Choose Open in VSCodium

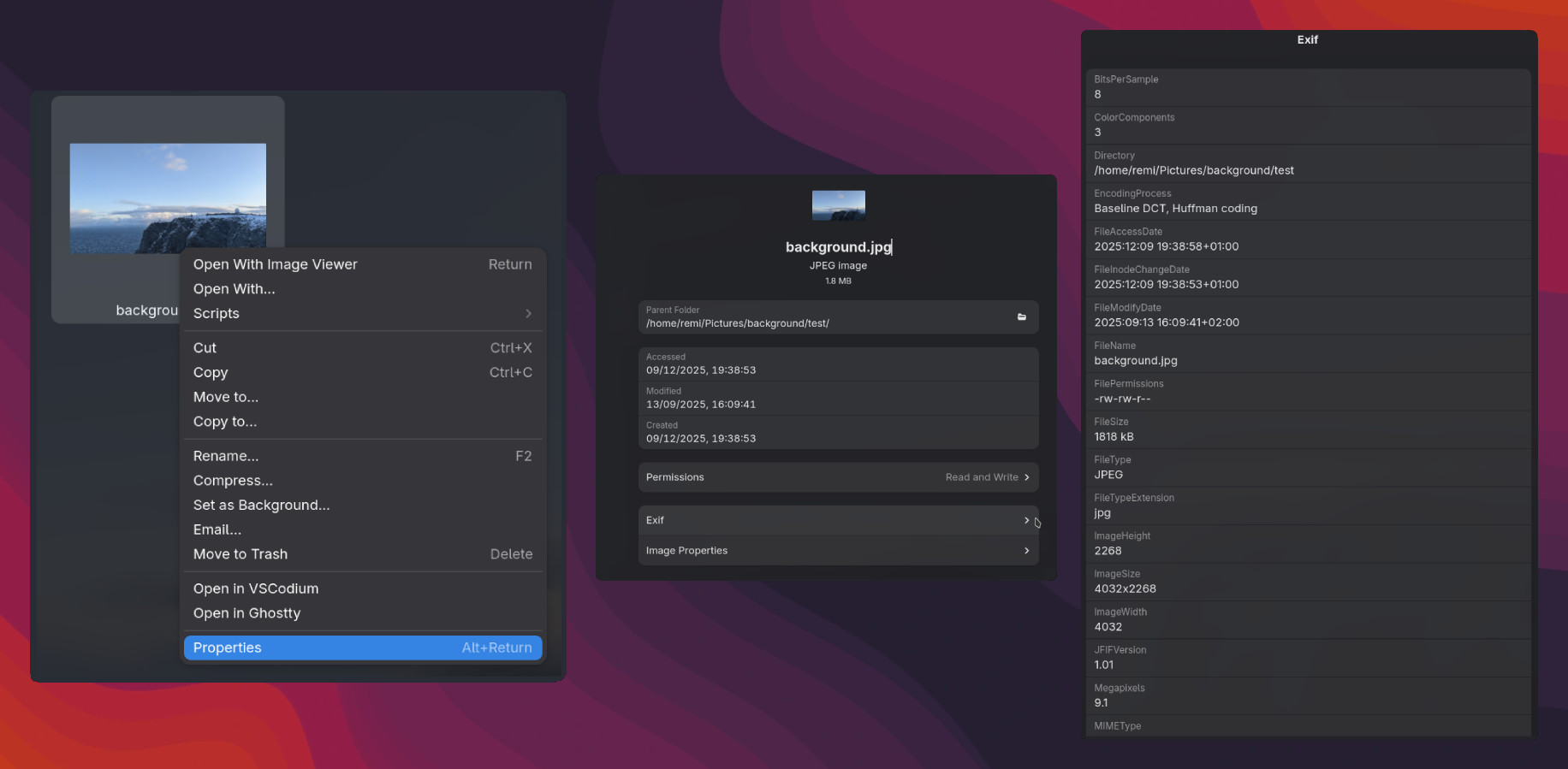(x=256, y=589)
